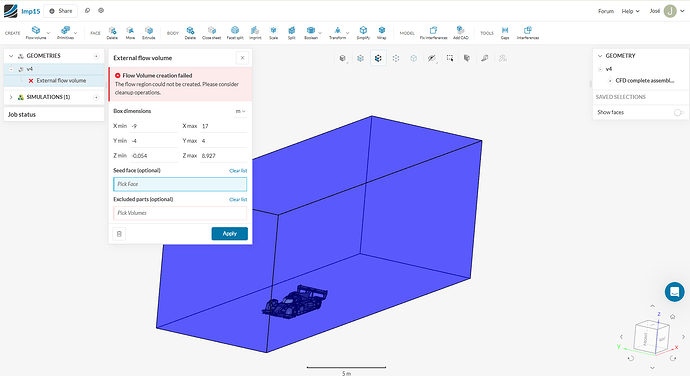
Task: Open the Primitives tool
Action: coord(65,32)
